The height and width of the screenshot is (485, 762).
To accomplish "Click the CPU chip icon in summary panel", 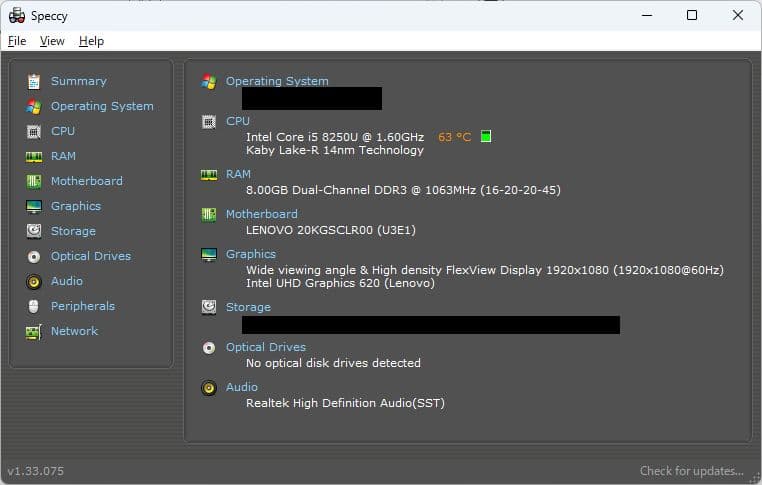I will click(209, 121).
